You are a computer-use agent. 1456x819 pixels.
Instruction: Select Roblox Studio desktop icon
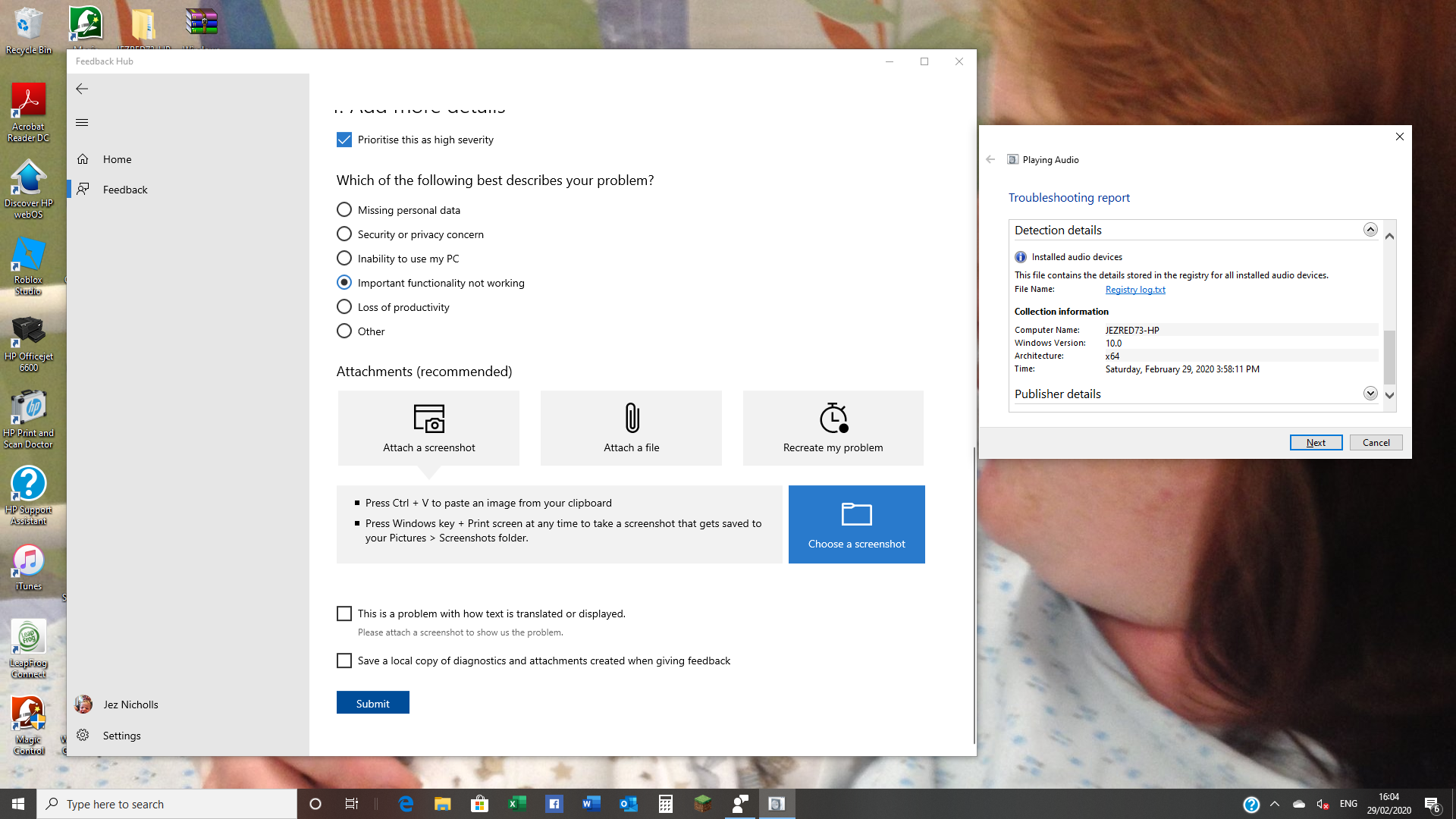[29, 266]
